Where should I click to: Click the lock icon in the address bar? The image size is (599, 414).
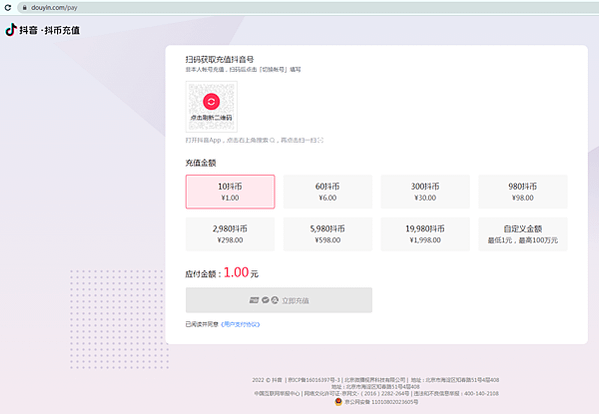(24, 8)
